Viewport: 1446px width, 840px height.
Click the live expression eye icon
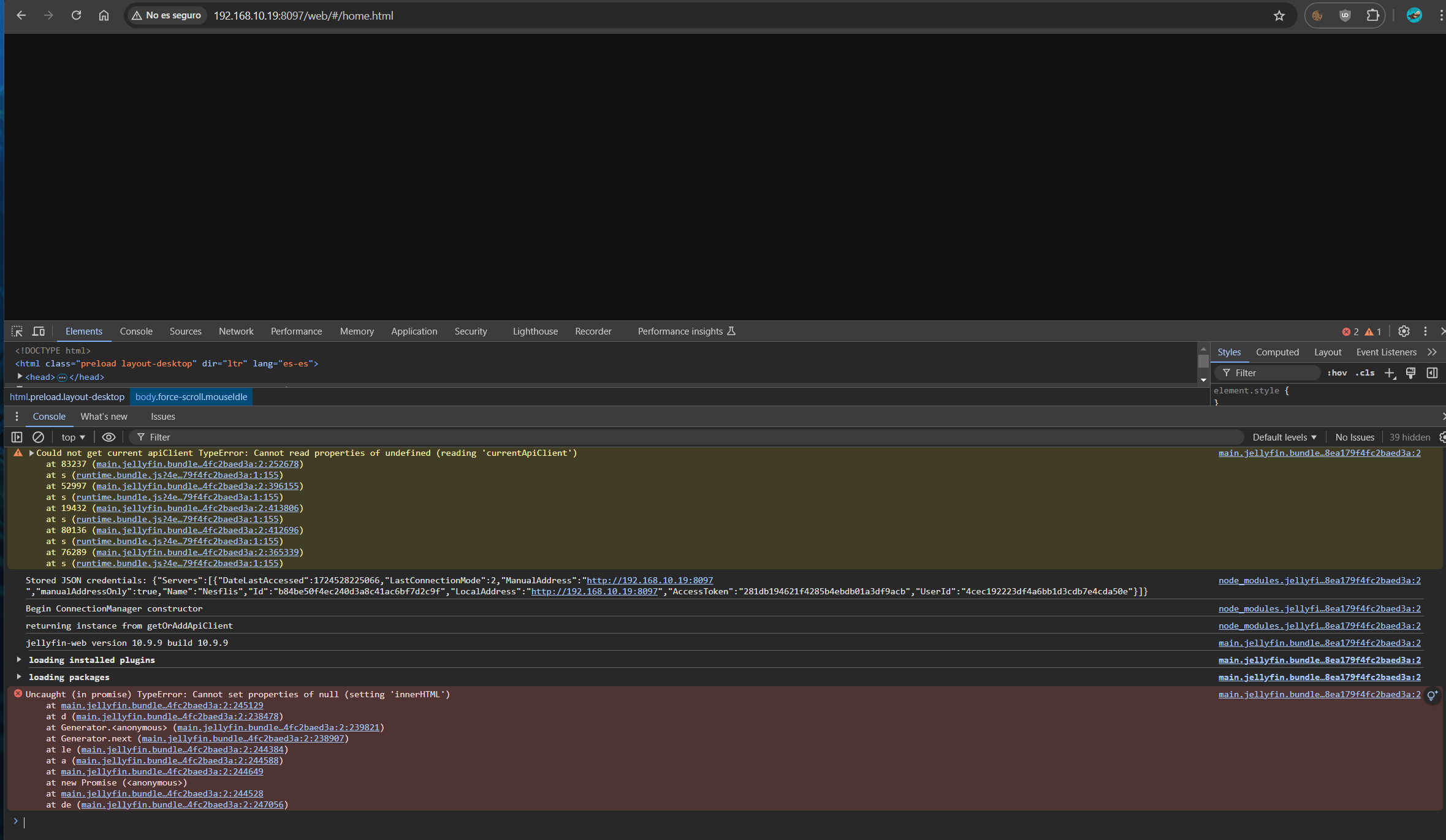pyautogui.click(x=108, y=437)
